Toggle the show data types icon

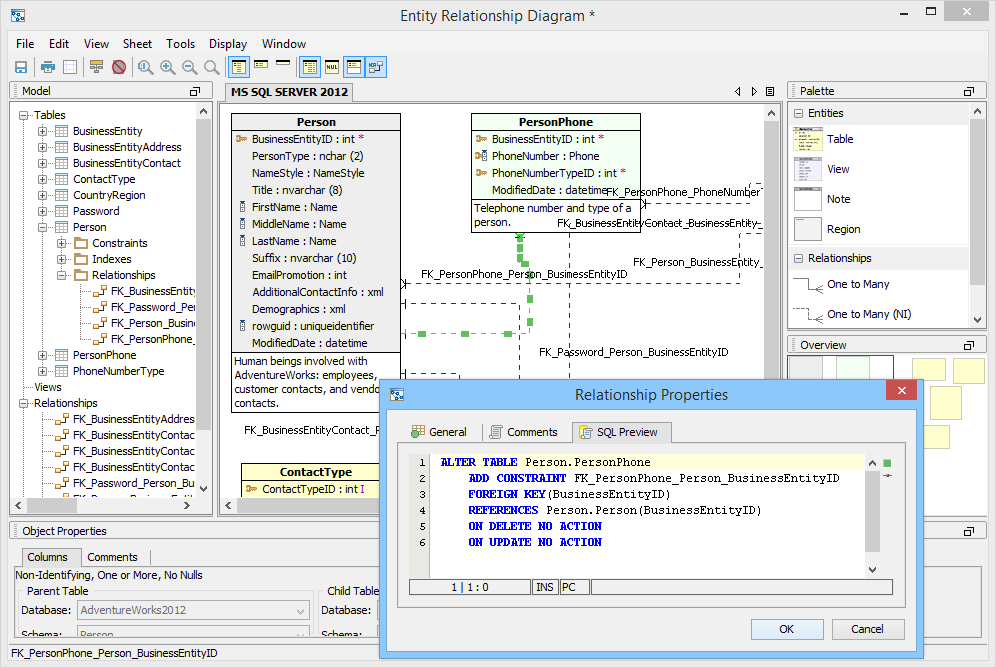[x=310, y=67]
